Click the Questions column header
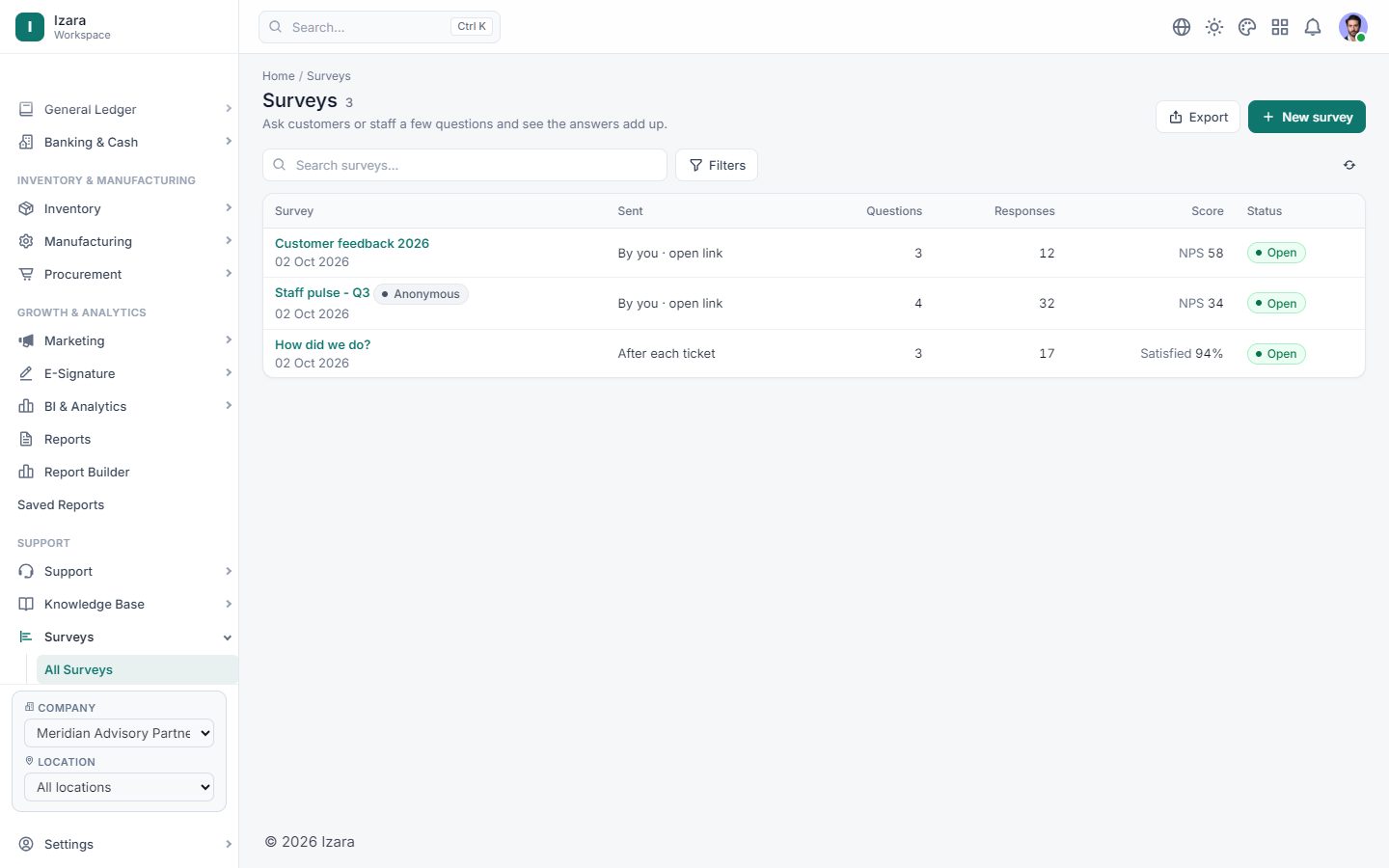The width and height of the screenshot is (1389, 868). point(894,211)
